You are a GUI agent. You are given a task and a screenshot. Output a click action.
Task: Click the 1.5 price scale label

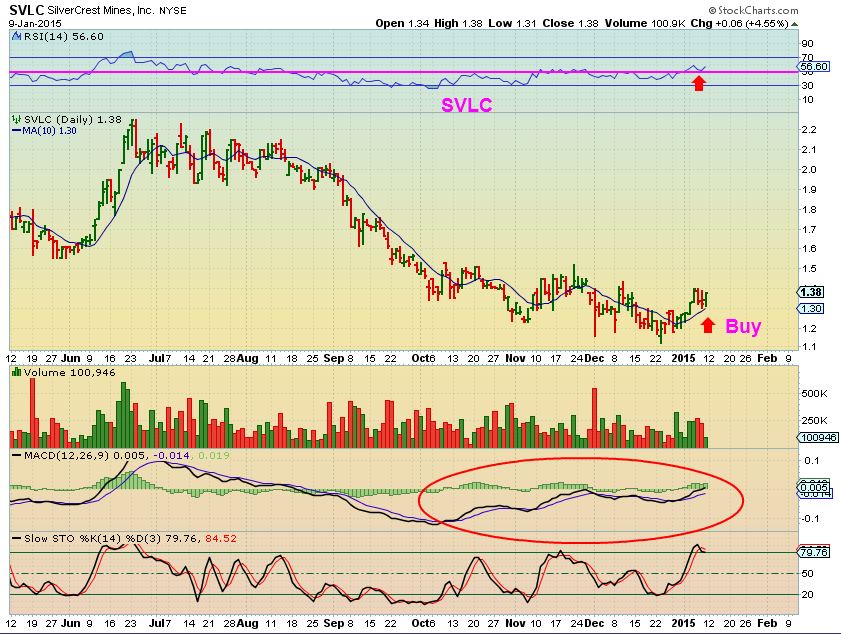pos(808,269)
